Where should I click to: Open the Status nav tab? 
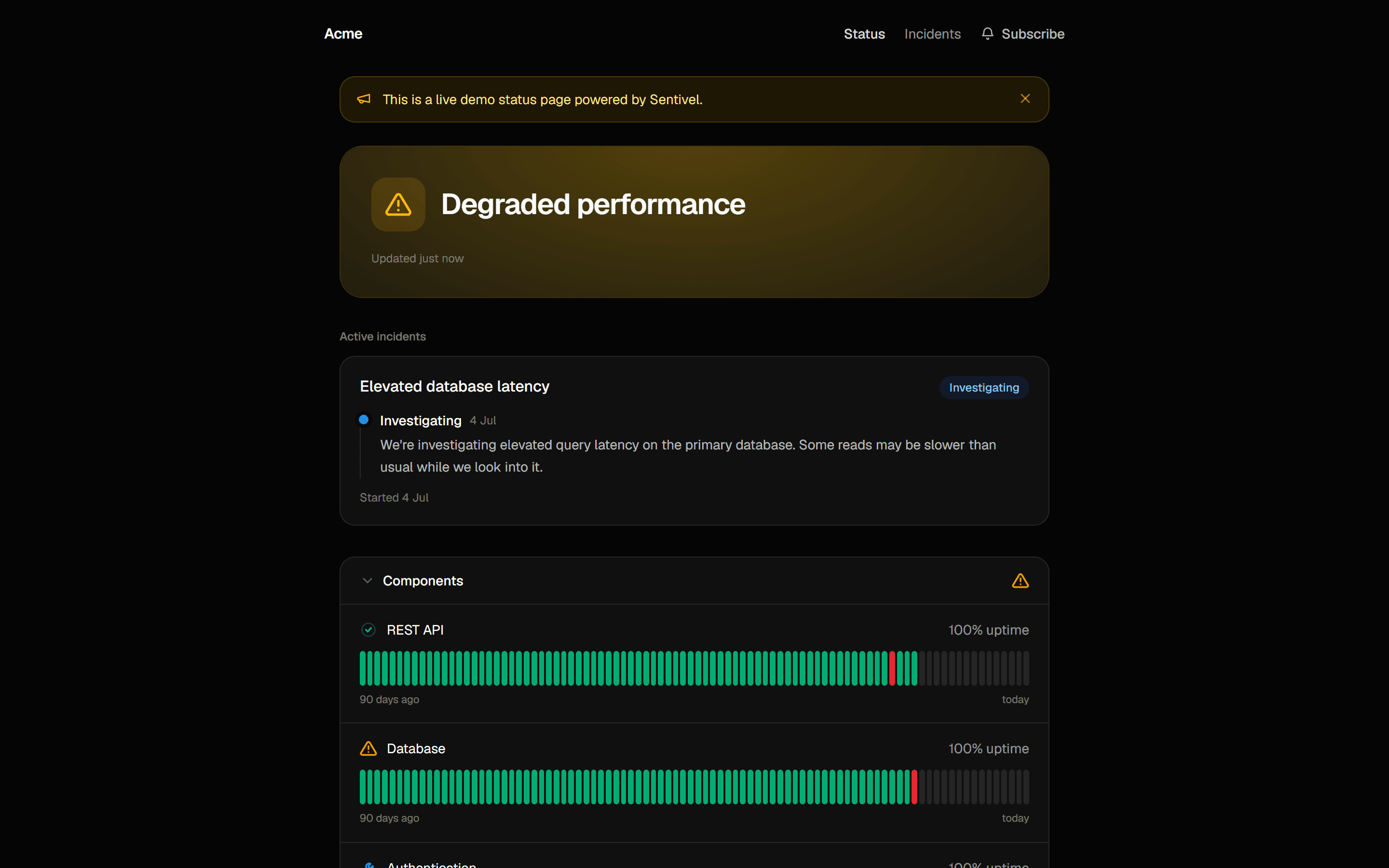pos(864,34)
